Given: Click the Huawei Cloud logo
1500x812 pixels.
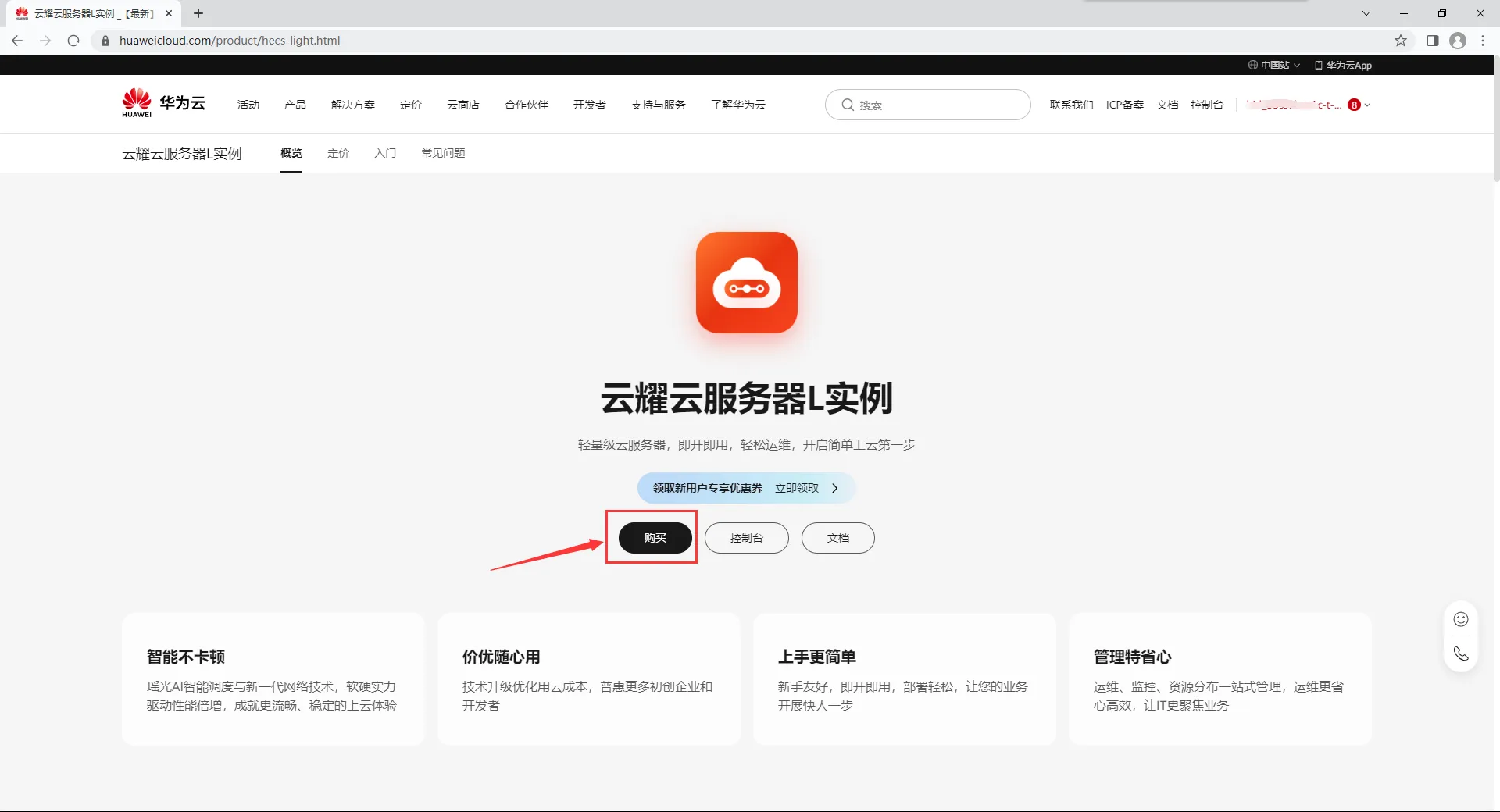Looking at the screenshot, I should (164, 103).
